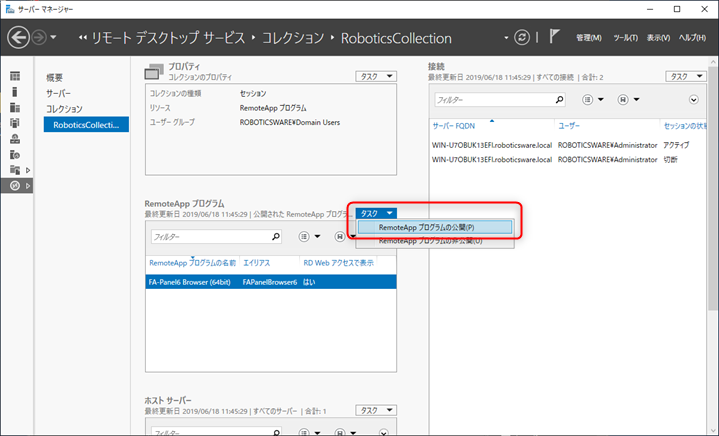Click search magnifier in RemoteApp filter
Image resolution: width=719 pixels, height=436 pixels.
coord(276,237)
